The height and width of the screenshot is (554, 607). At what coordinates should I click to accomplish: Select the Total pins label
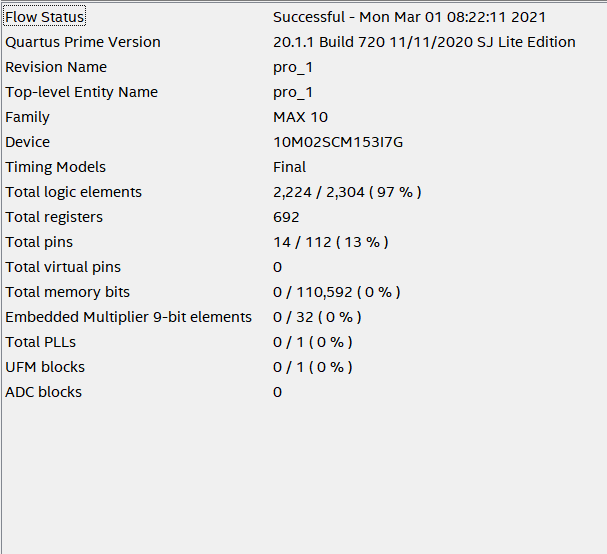39,242
